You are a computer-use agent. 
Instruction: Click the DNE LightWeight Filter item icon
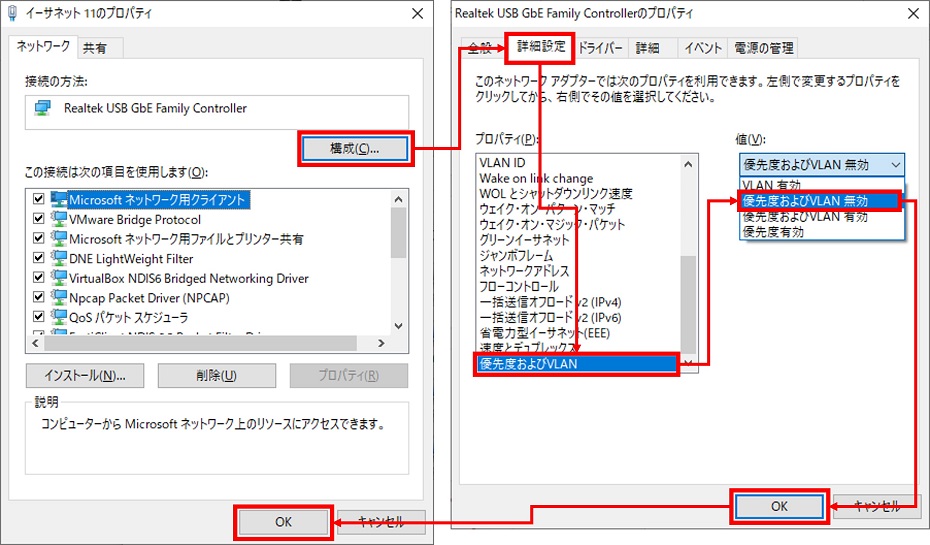point(58,259)
